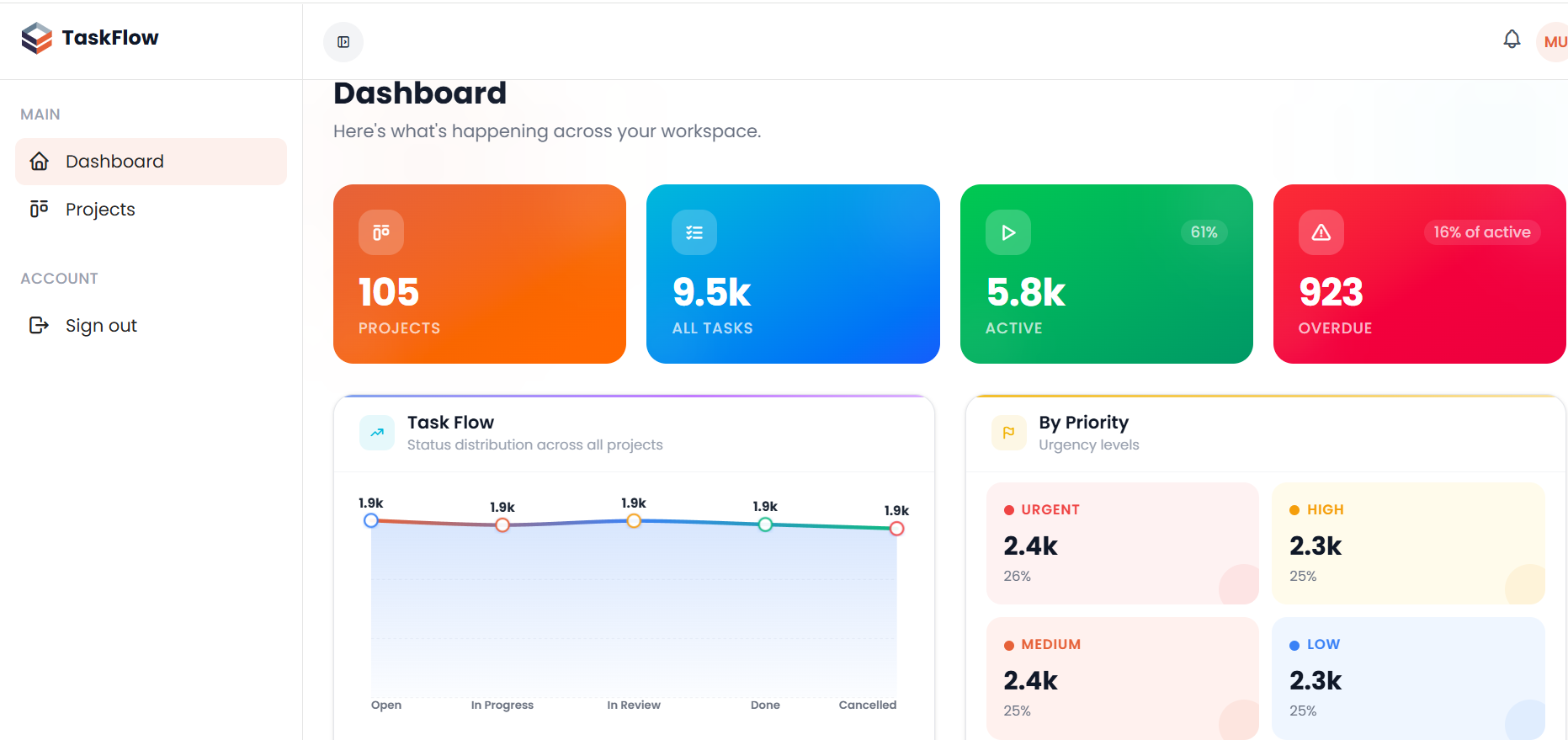Open the notifications bell
The width and height of the screenshot is (1568, 740).
1512,40
